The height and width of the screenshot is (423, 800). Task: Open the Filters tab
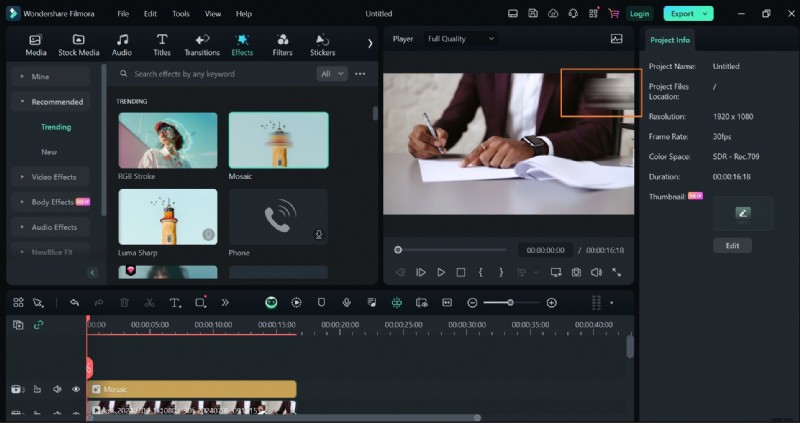[282, 45]
